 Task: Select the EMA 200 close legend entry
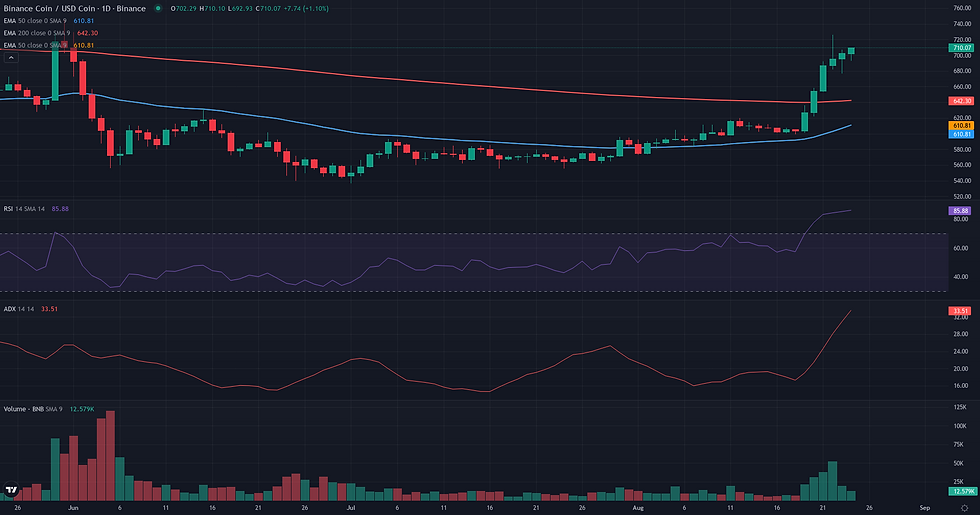click(51, 33)
